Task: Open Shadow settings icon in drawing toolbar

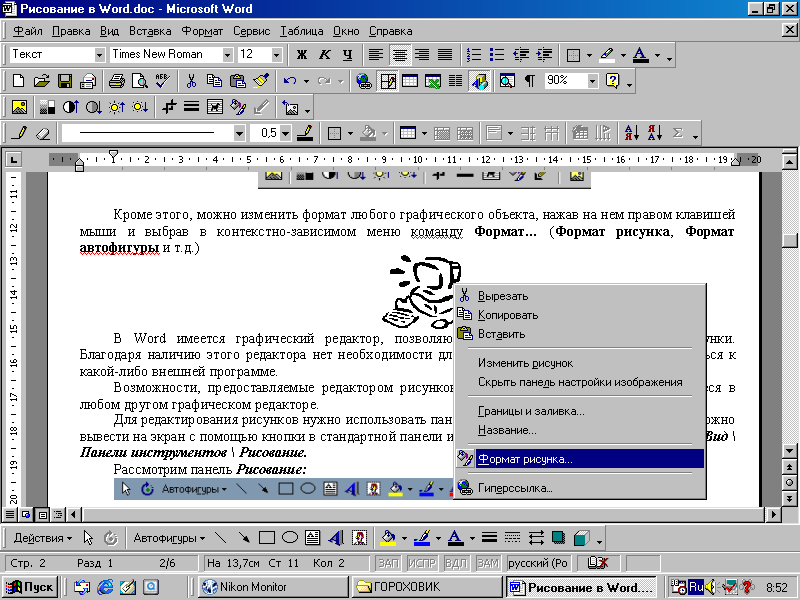Action: click(559, 538)
